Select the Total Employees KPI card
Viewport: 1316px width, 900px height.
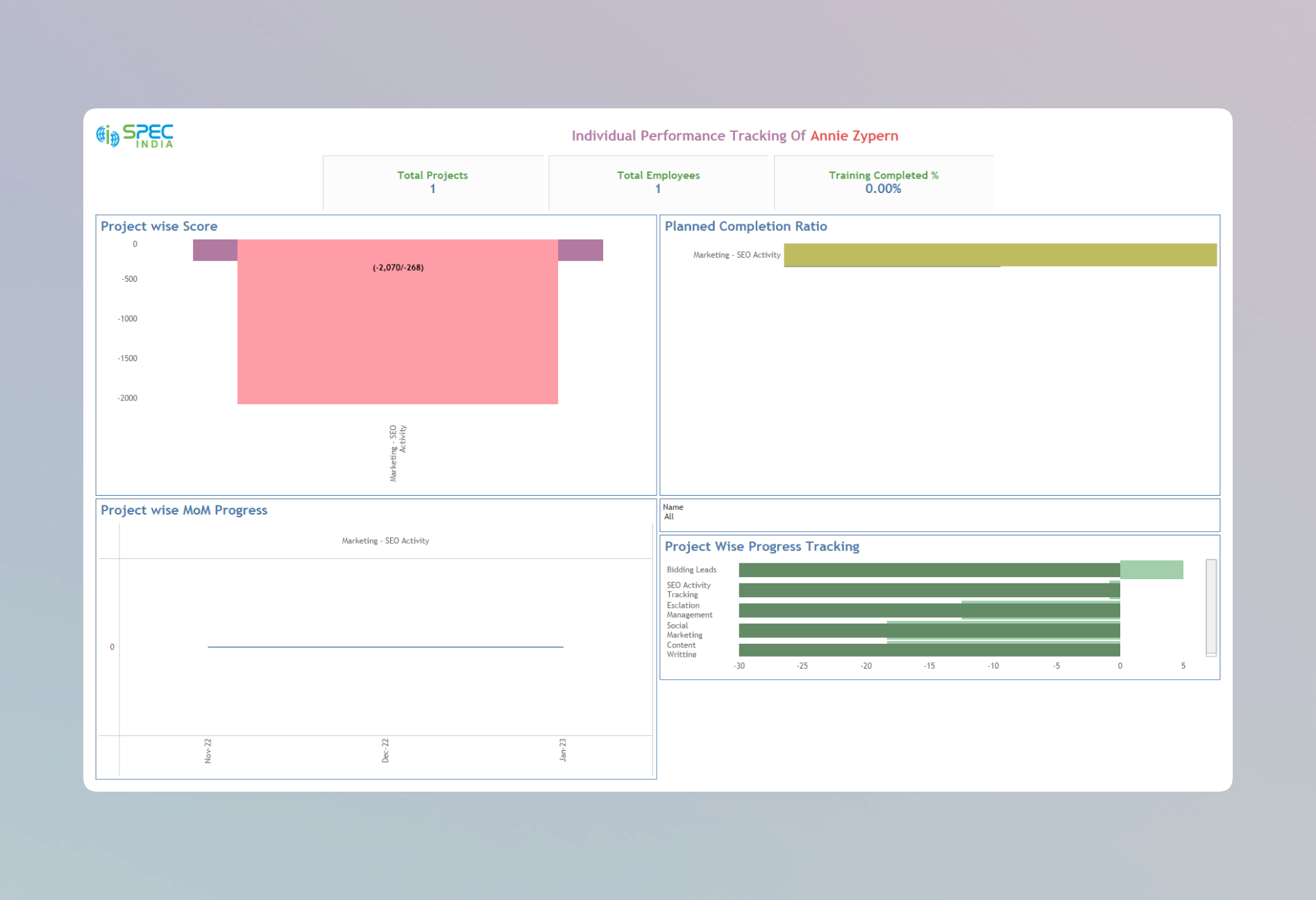658,182
